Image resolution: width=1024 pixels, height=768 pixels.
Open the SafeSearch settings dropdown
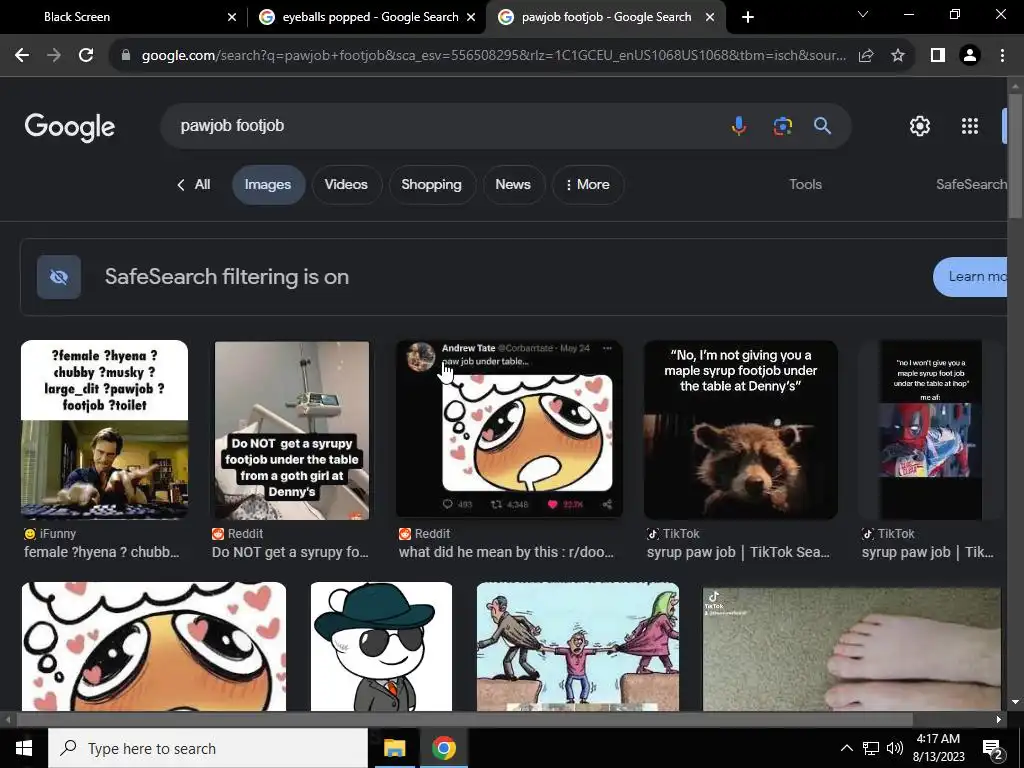tap(971, 185)
